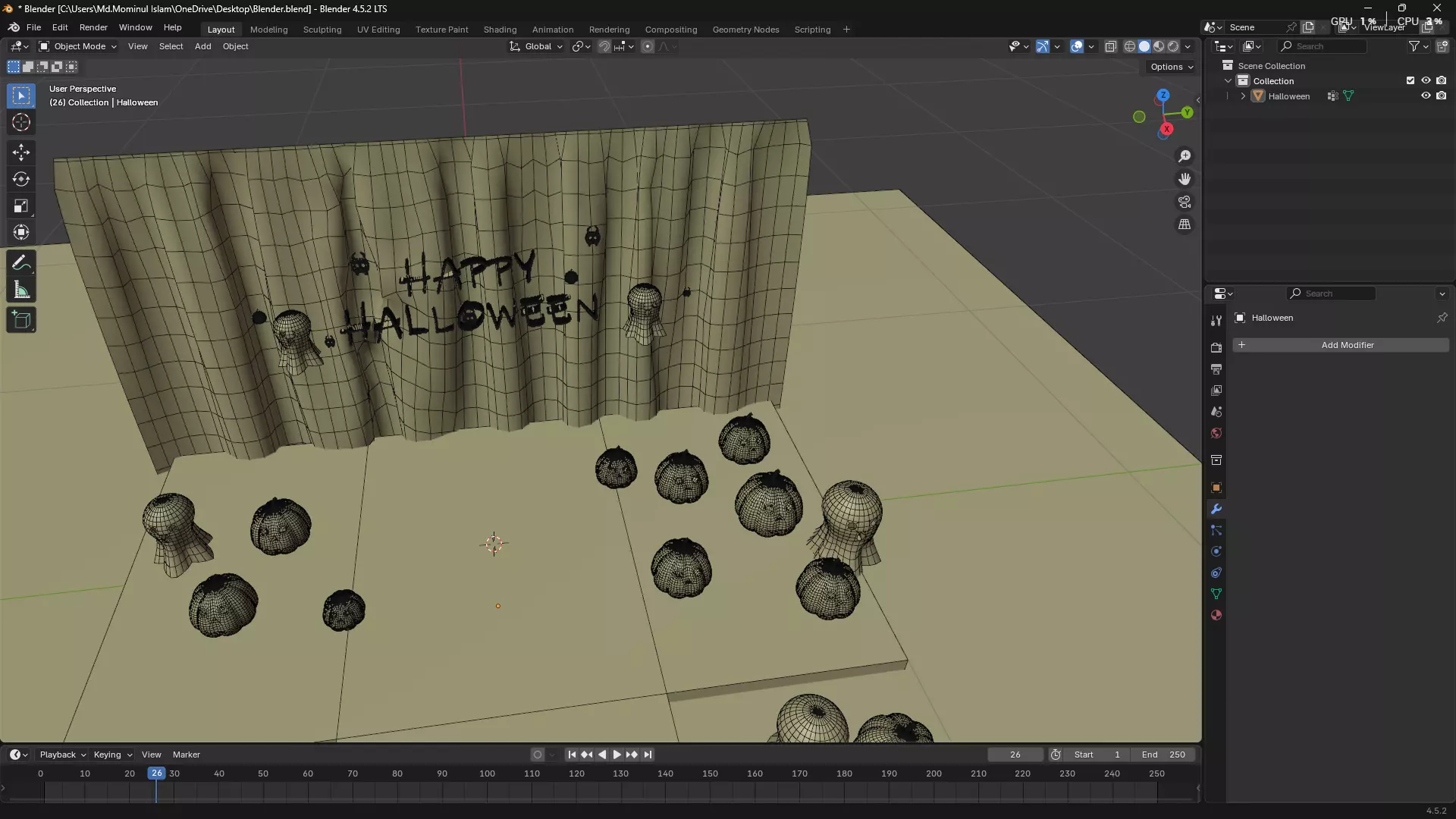Open the Output properties tab

1216,369
